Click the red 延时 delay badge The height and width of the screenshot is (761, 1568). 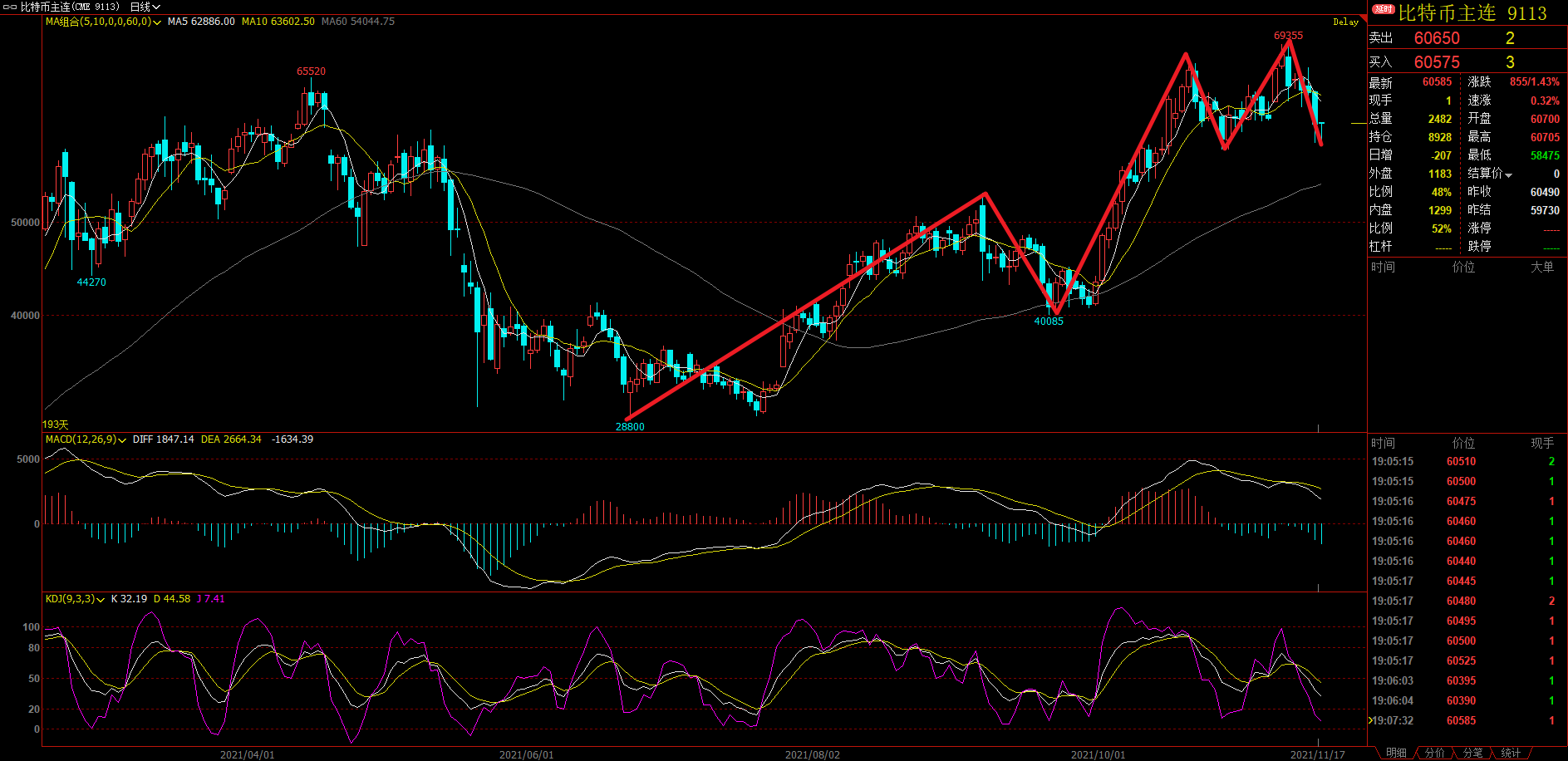(x=1383, y=9)
